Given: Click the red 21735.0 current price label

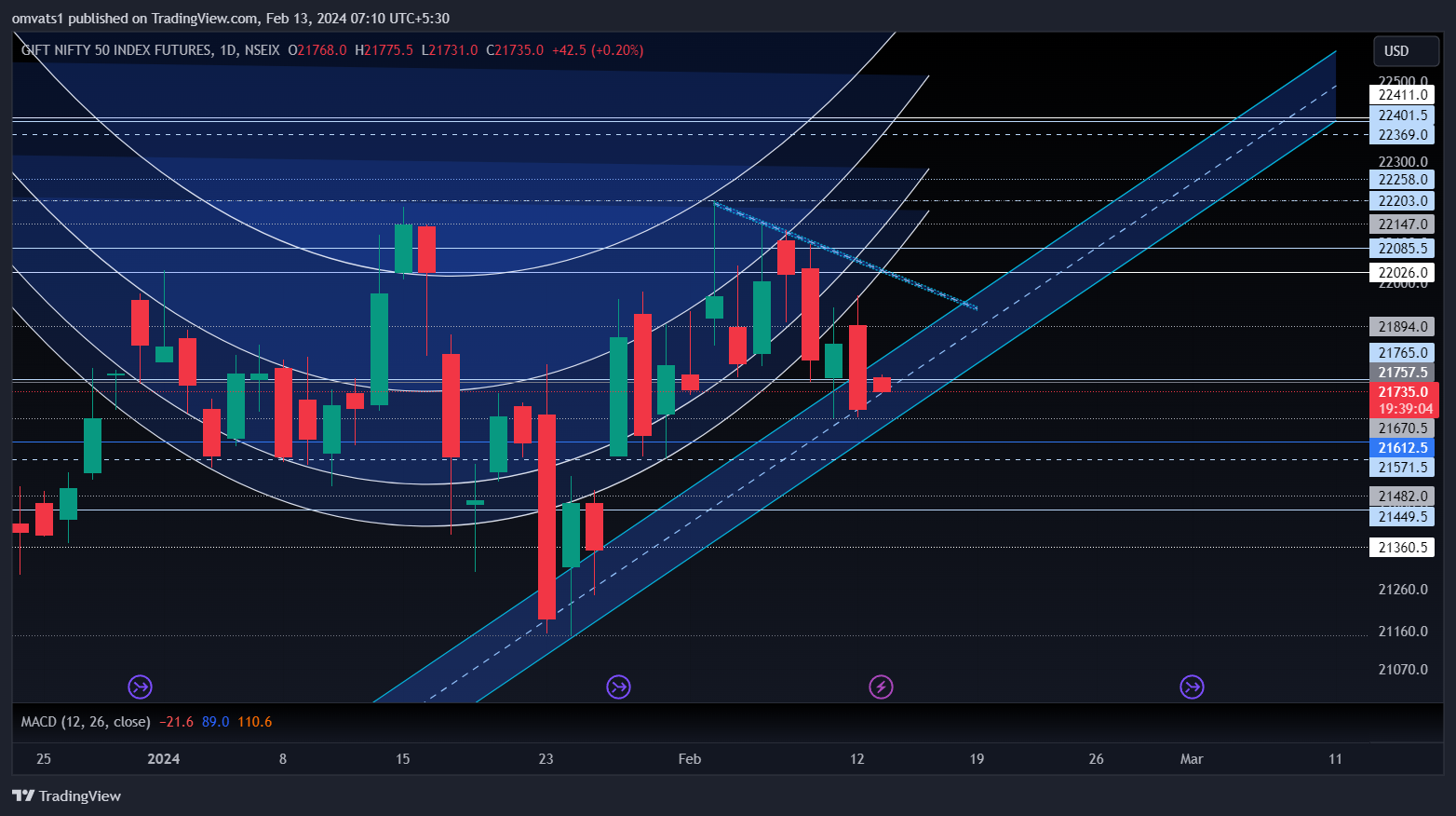Looking at the screenshot, I should pos(1404,392).
